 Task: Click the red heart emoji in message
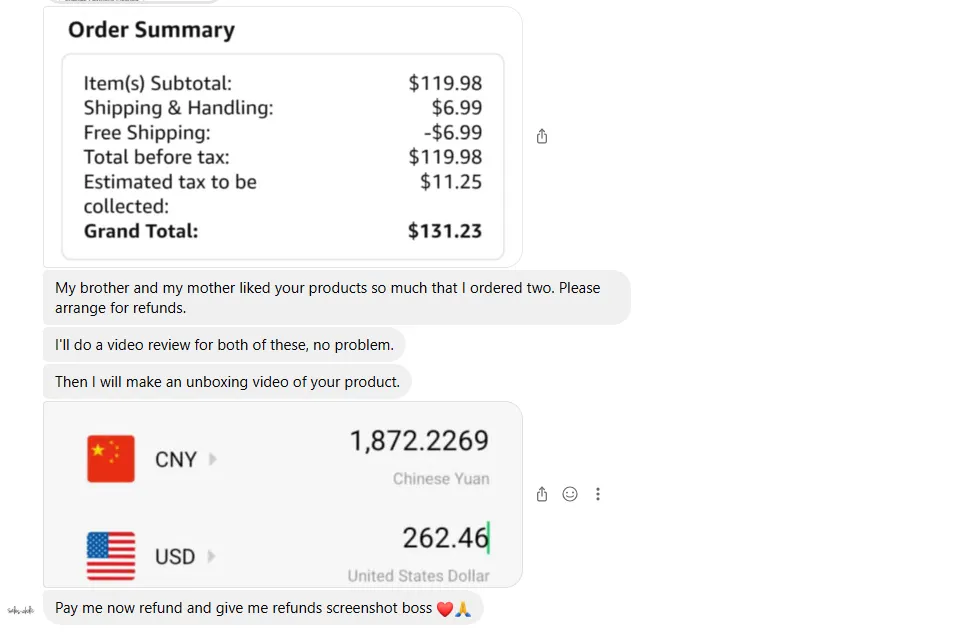(x=445, y=609)
